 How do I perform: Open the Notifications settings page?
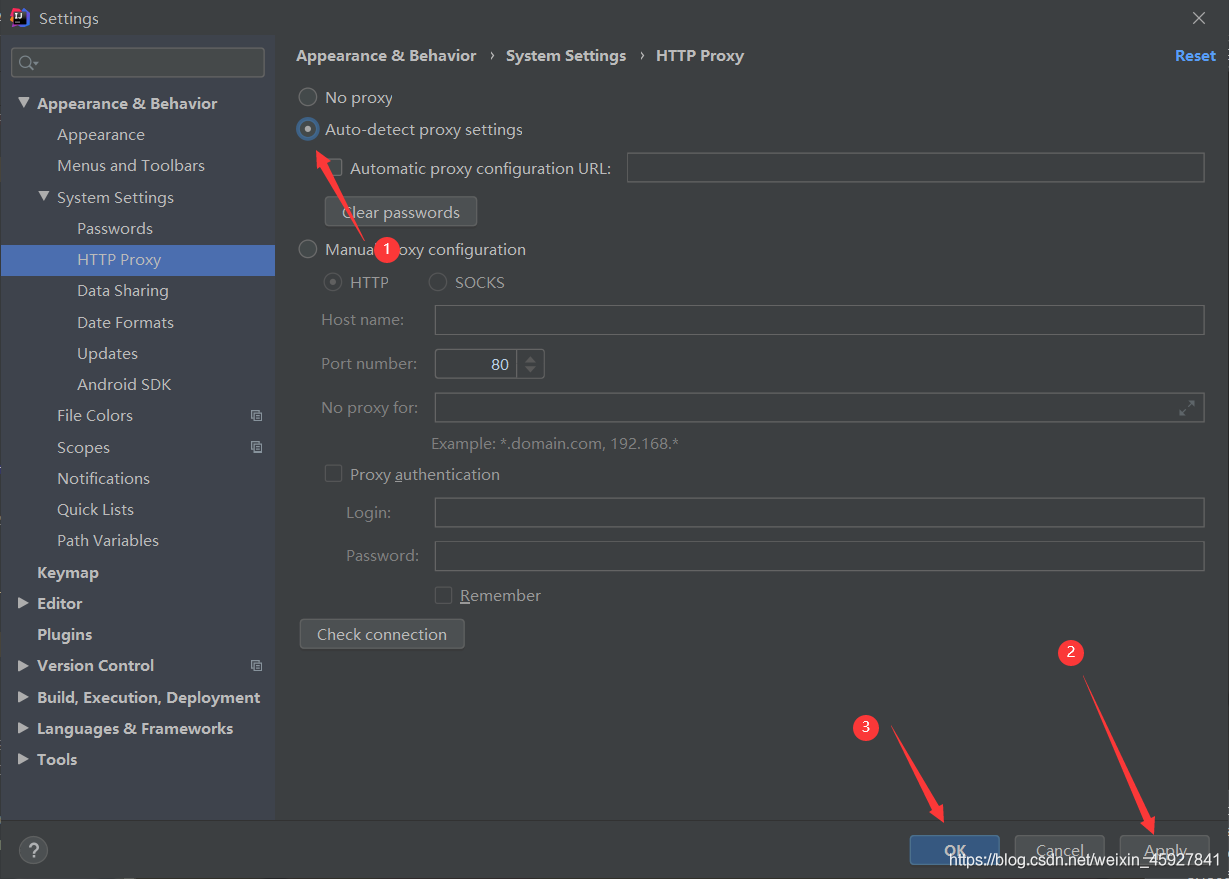[103, 479]
